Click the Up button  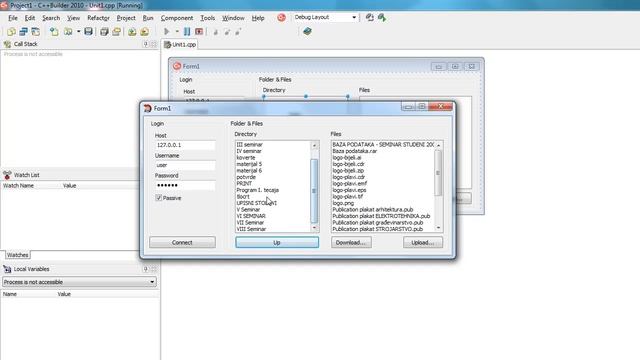tap(277, 242)
